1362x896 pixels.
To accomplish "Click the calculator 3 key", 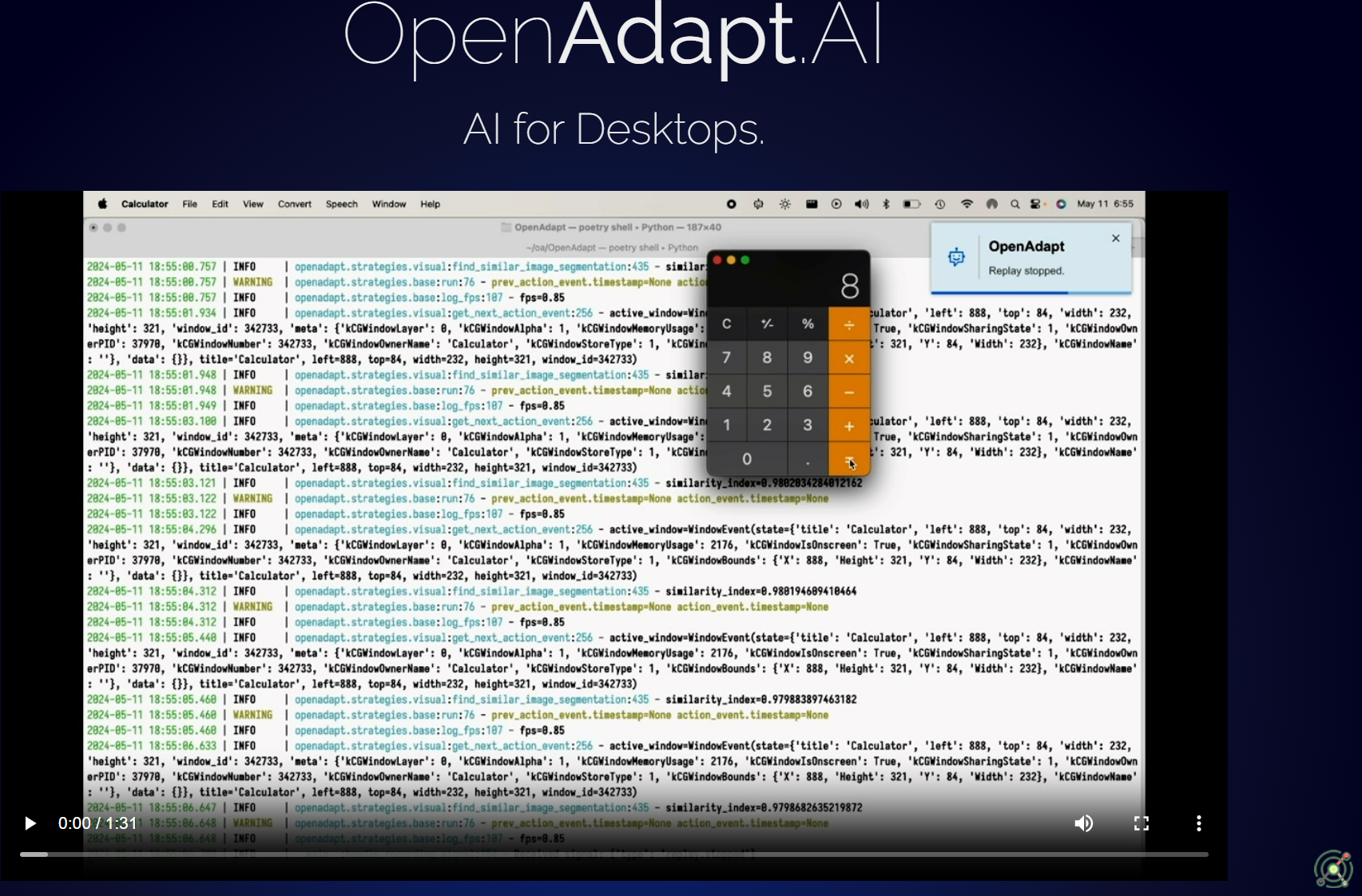I will [x=808, y=425].
